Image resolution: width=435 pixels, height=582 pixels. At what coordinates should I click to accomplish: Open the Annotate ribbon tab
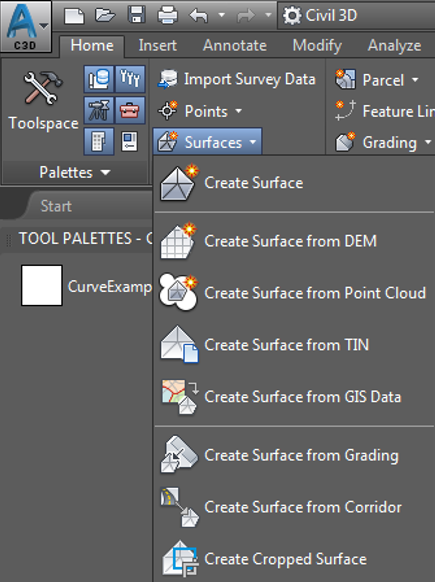pos(235,46)
